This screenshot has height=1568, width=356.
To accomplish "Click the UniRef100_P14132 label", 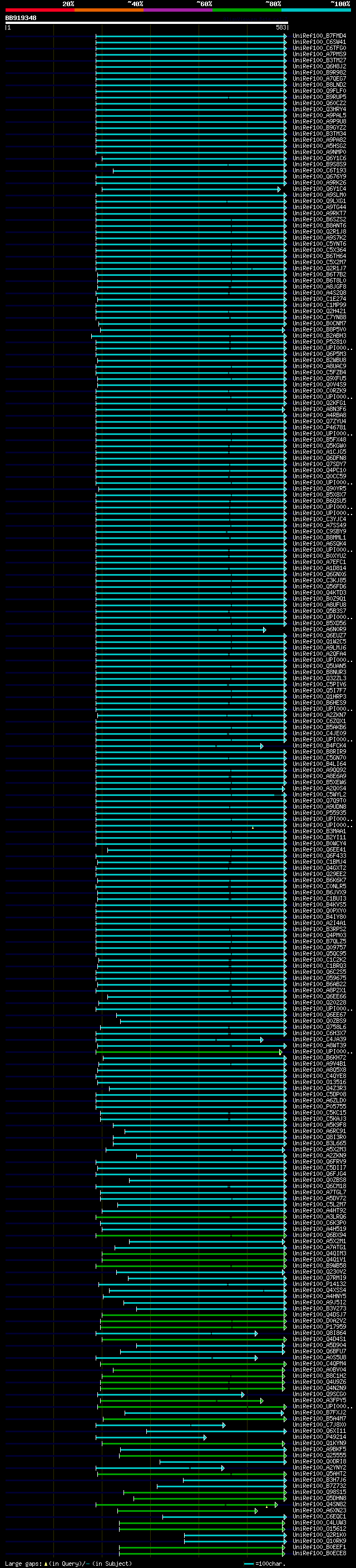I will [319, 1284].
